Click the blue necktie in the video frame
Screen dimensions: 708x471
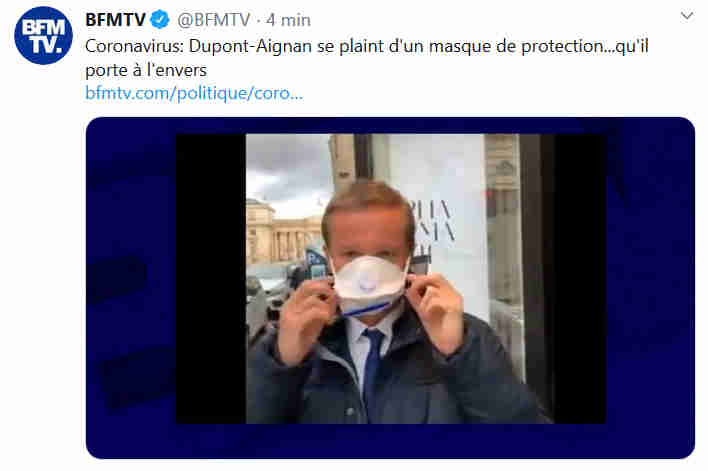pyautogui.click(x=372, y=366)
